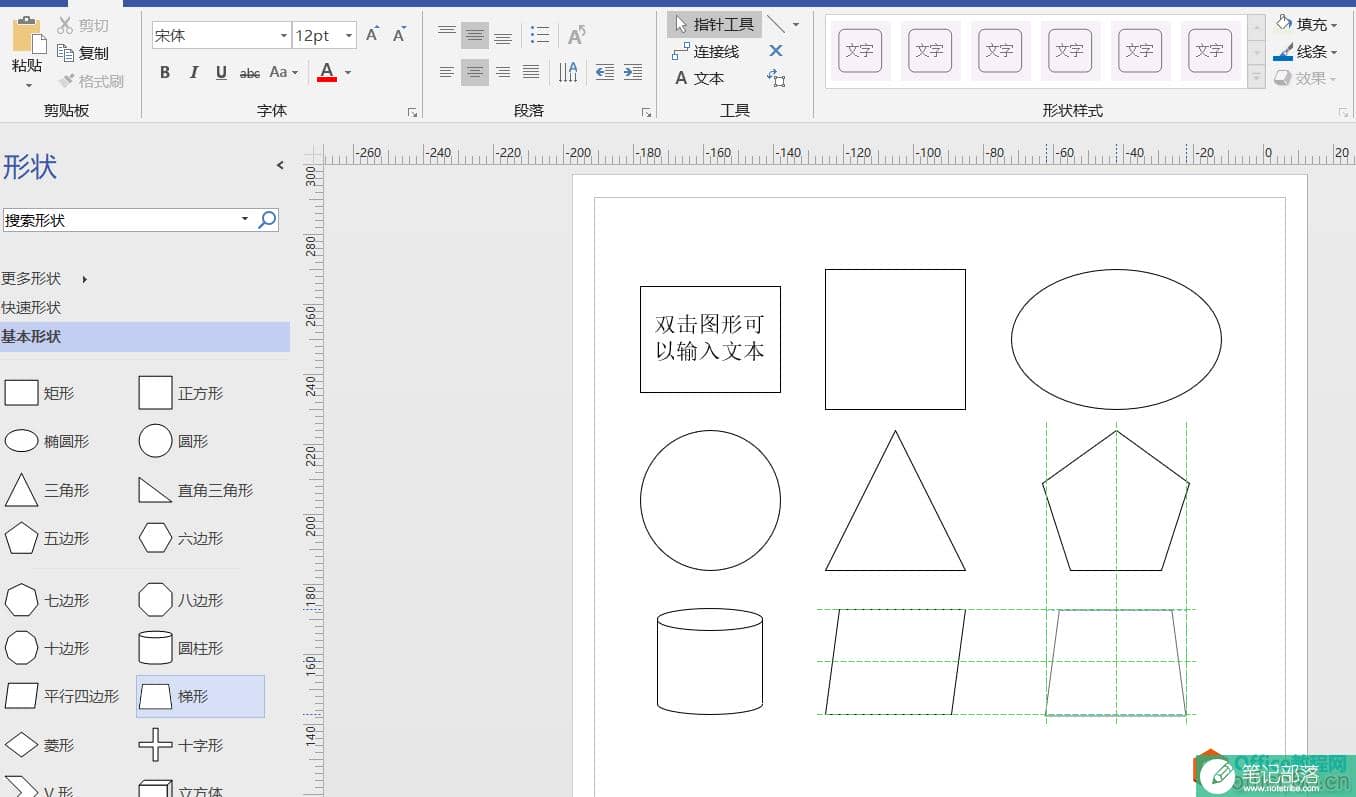Decrease paragraph indent

(605, 72)
